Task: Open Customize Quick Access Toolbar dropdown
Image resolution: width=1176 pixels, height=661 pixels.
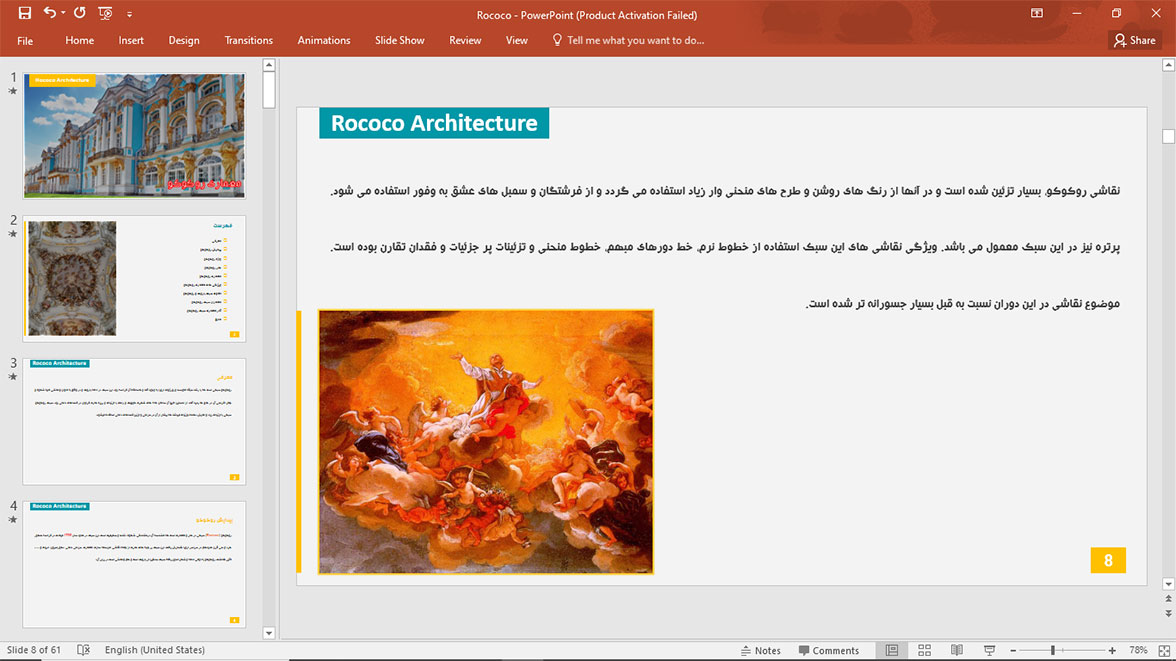Action: pos(129,14)
